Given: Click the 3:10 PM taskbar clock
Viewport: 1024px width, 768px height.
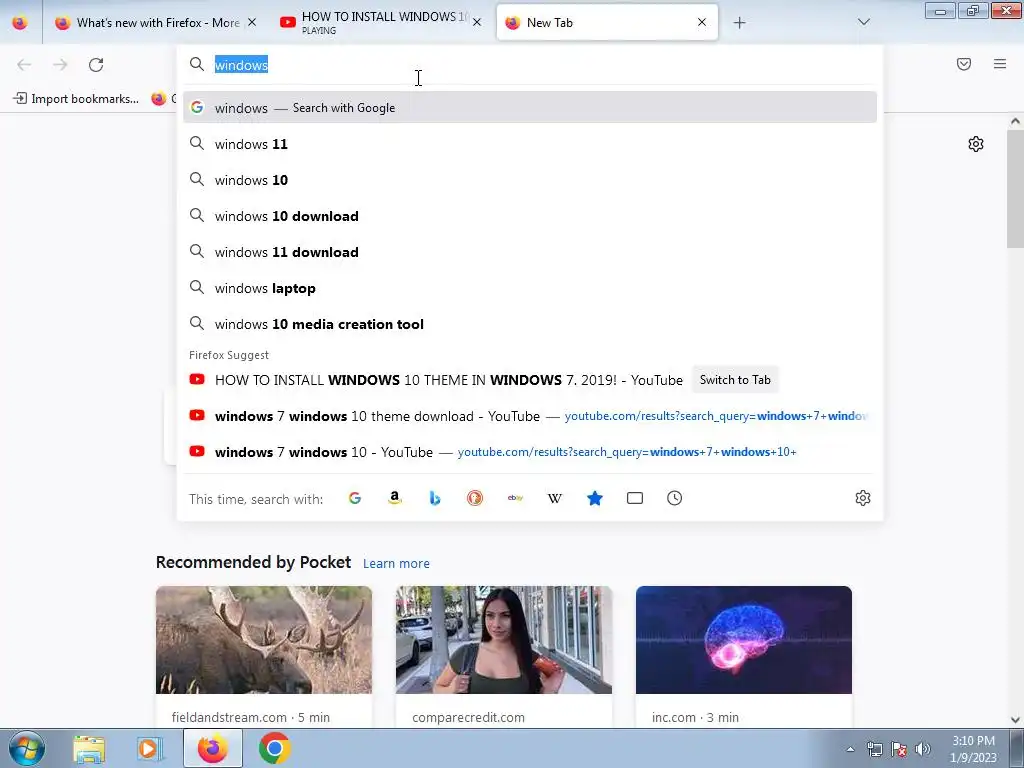Looking at the screenshot, I should tap(973, 749).
